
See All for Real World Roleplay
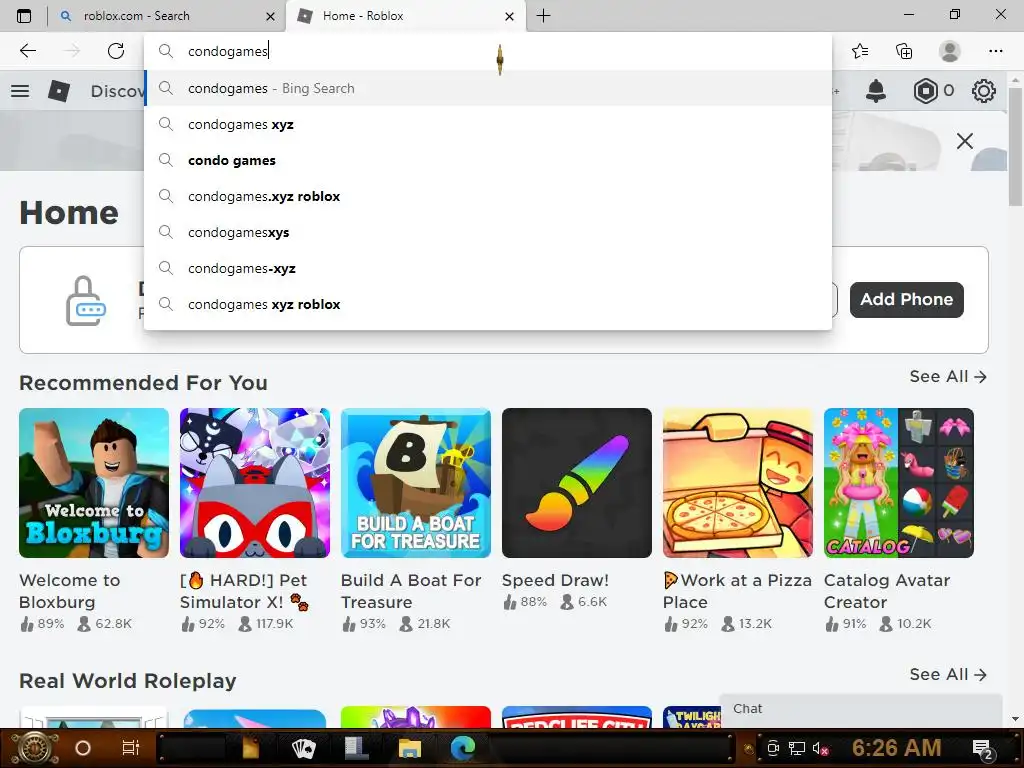click(948, 675)
